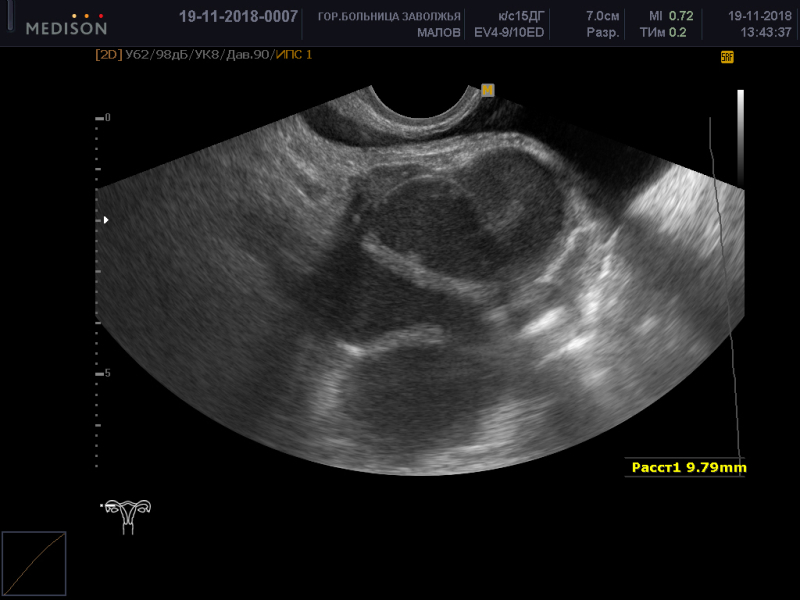This screenshot has height=600, width=800.
Task: Click the 'ТИм 0.2' thermal index
Action: (663, 33)
